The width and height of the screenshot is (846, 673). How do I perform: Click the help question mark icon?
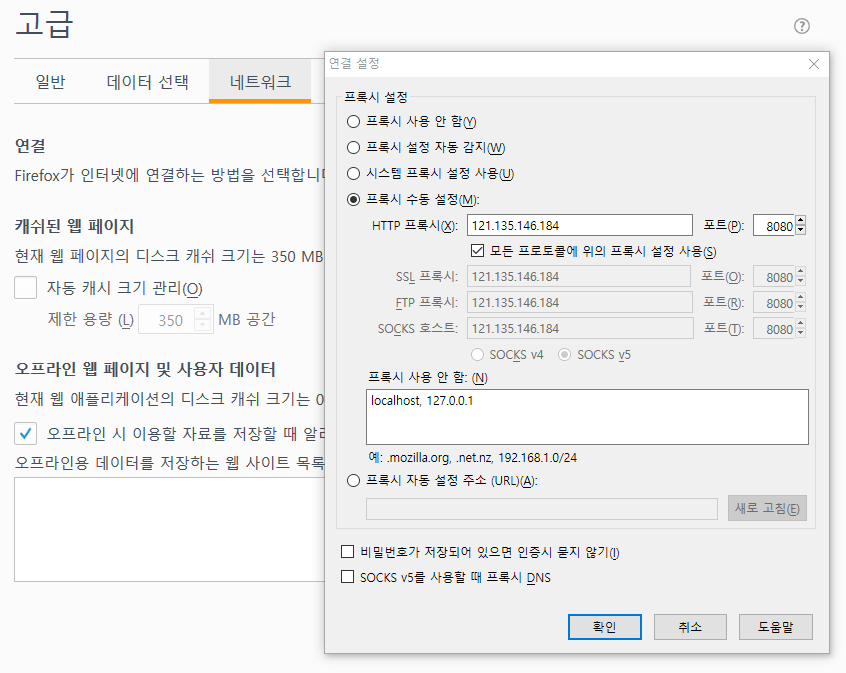pyautogui.click(x=801, y=27)
